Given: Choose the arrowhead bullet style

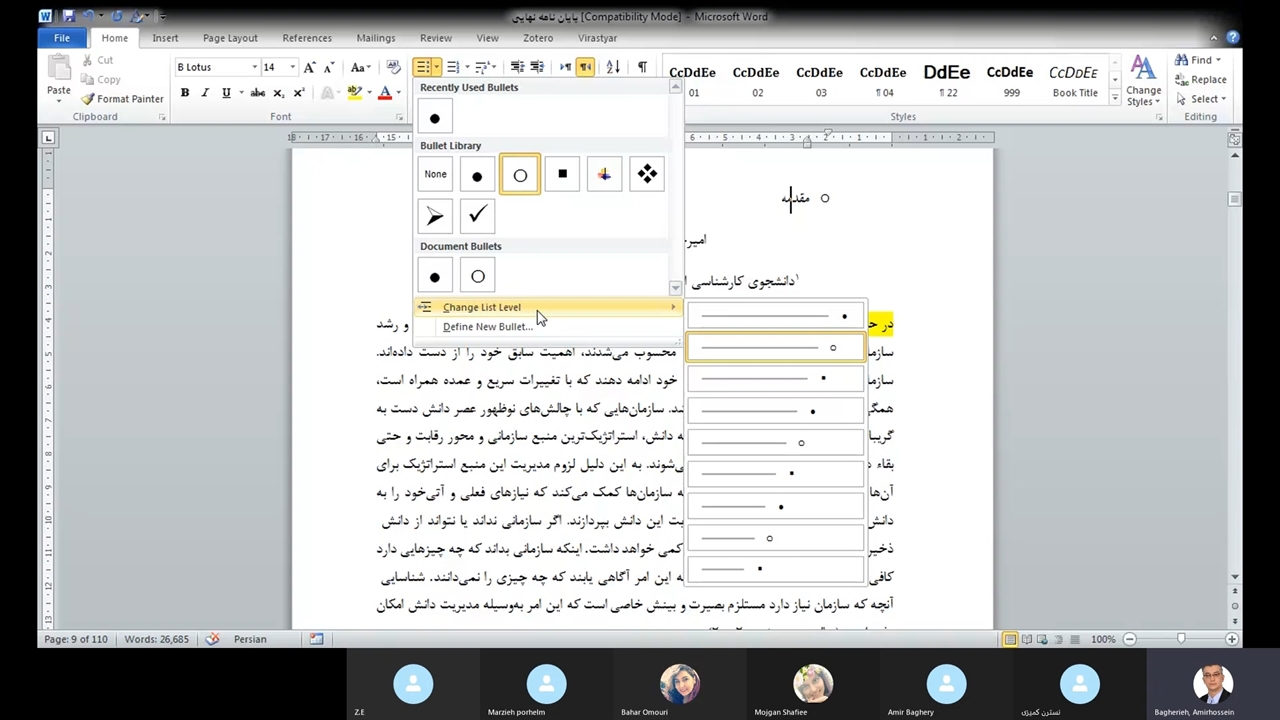Looking at the screenshot, I should [x=435, y=215].
